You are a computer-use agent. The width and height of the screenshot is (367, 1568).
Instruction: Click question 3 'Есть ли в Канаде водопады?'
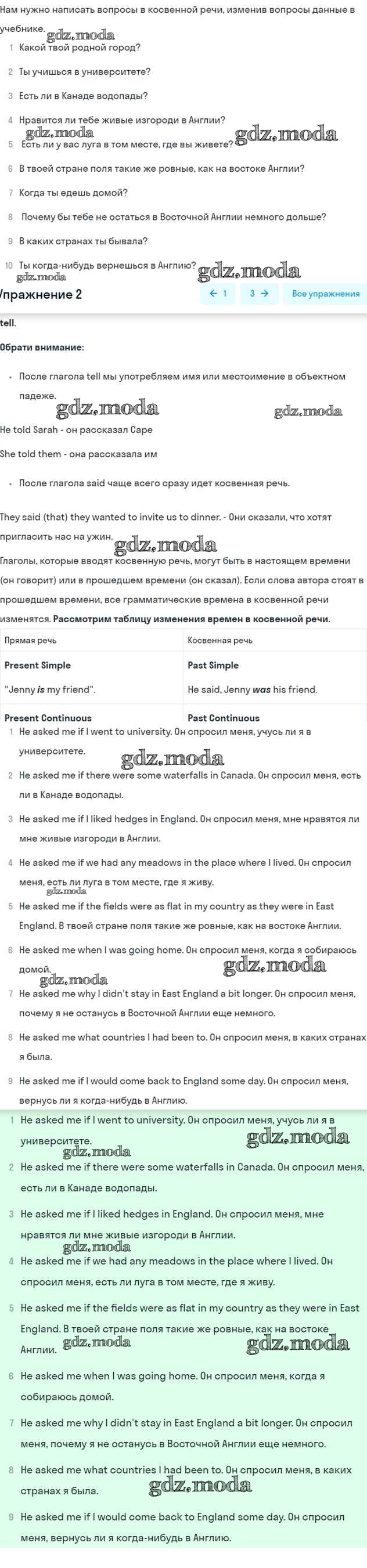tap(84, 96)
